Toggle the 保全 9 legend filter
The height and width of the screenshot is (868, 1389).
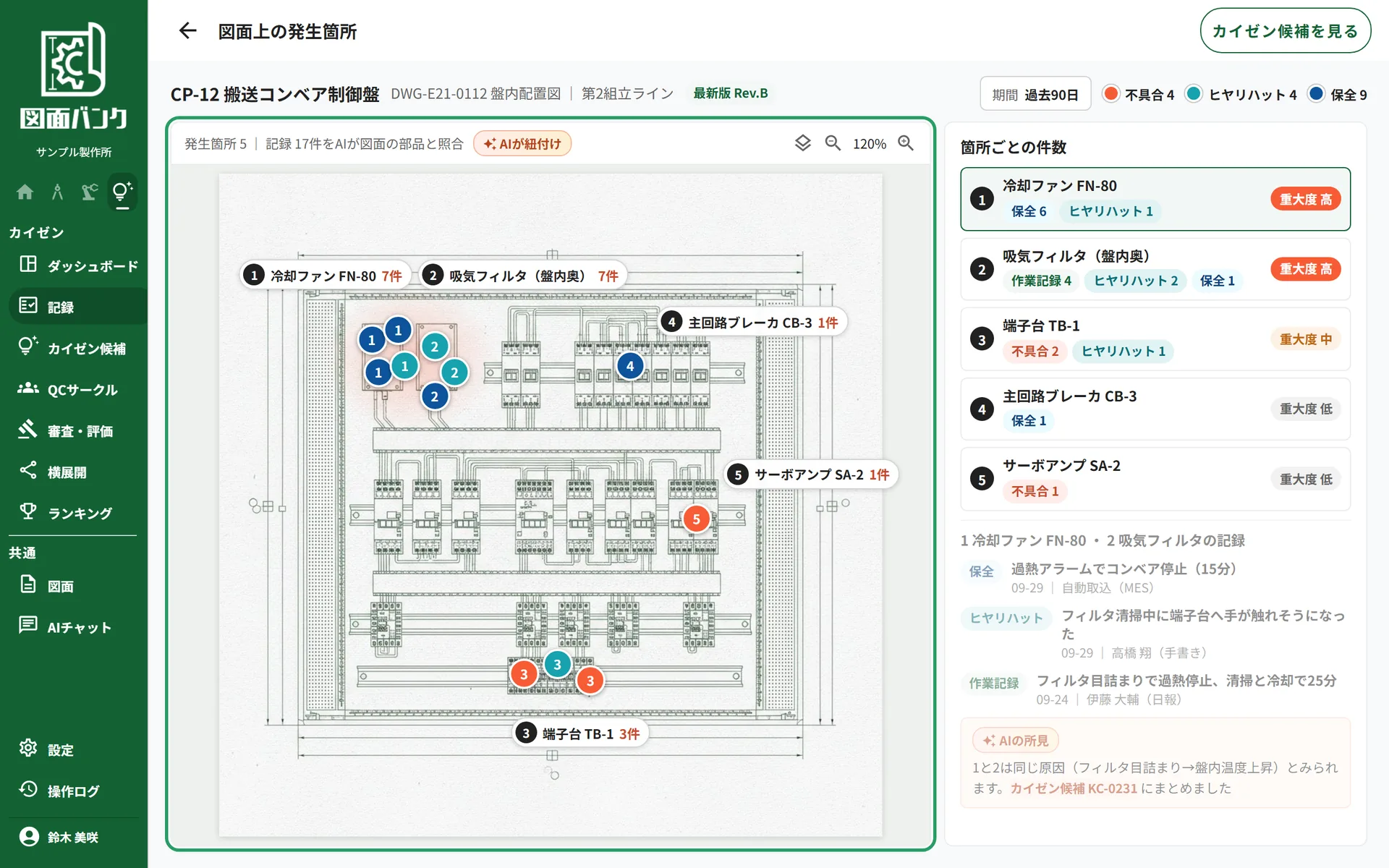(x=1338, y=94)
